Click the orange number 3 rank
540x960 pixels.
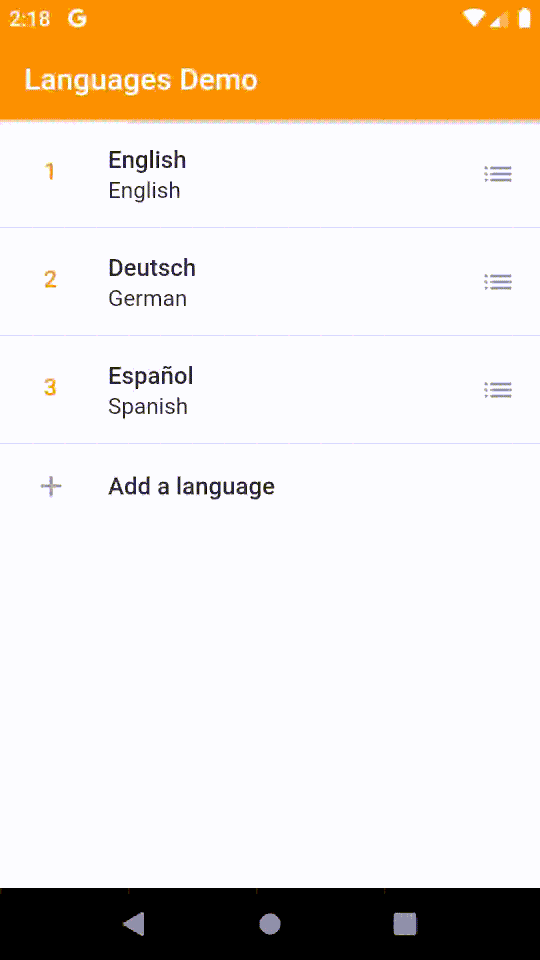click(50, 388)
